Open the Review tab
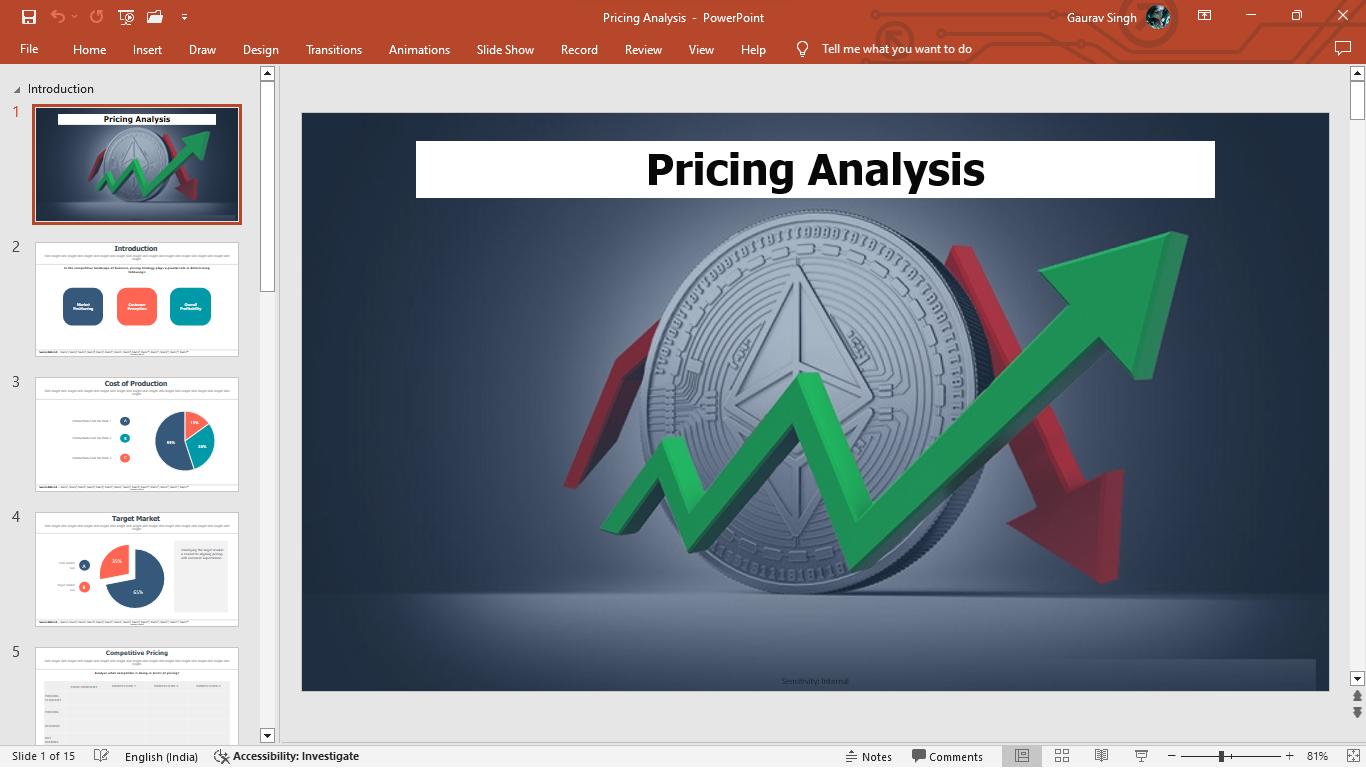This screenshot has height=768, width=1366. click(x=643, y=49)
